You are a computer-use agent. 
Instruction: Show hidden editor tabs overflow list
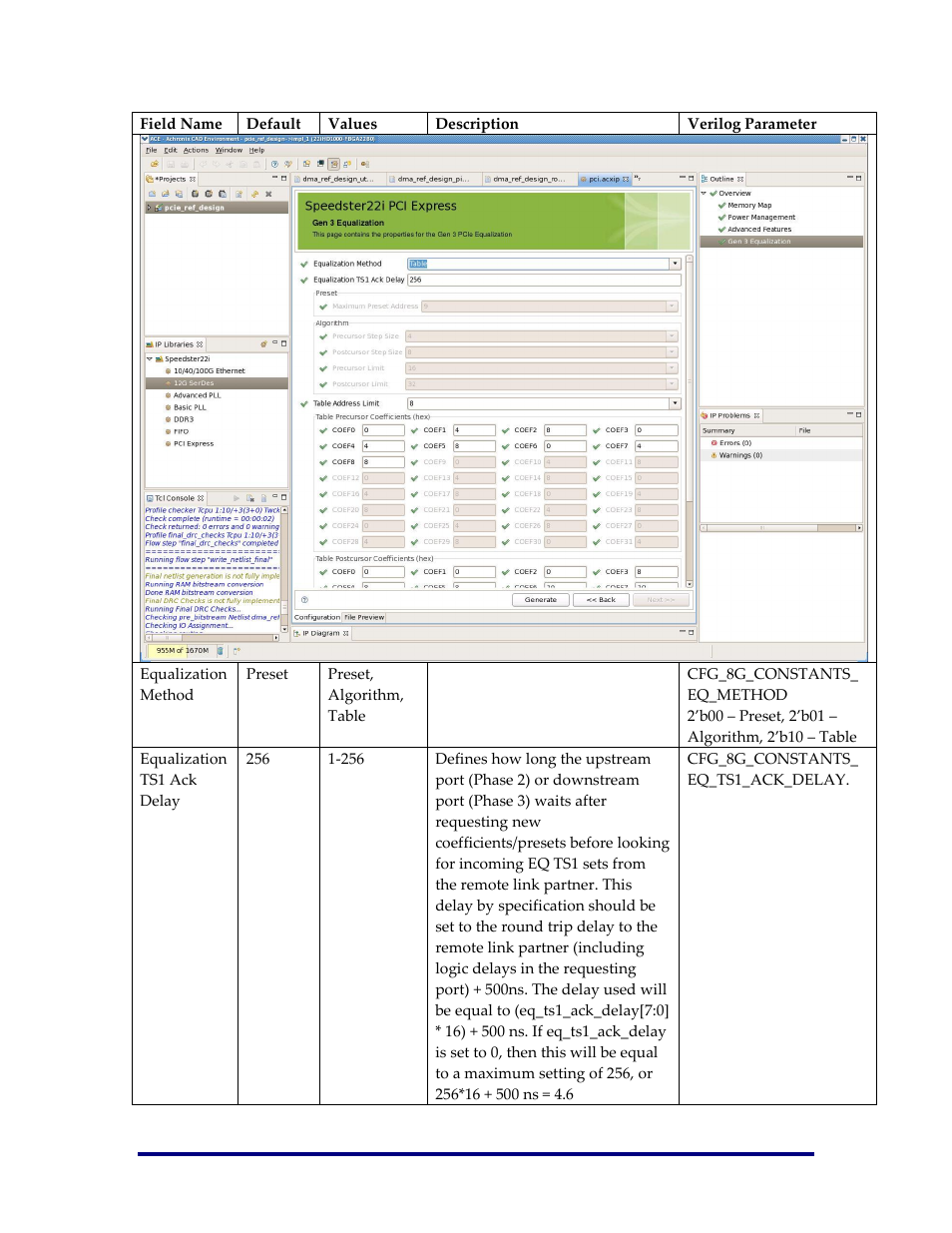[637, 179]
